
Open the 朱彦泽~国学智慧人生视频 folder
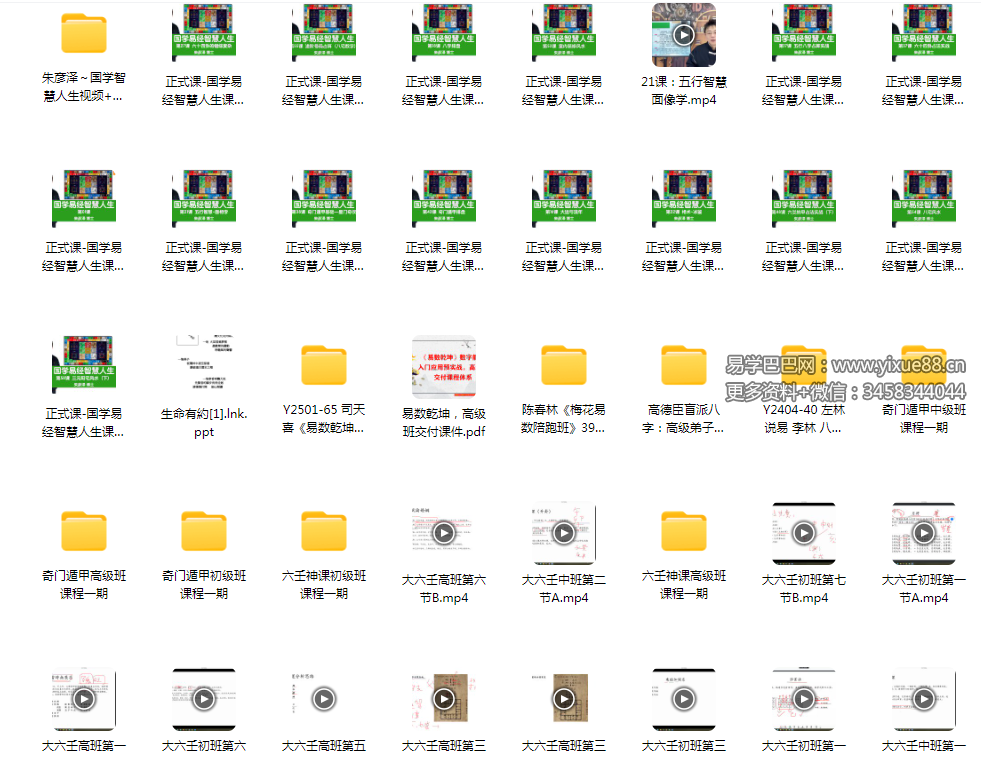(x=84, y=34)
